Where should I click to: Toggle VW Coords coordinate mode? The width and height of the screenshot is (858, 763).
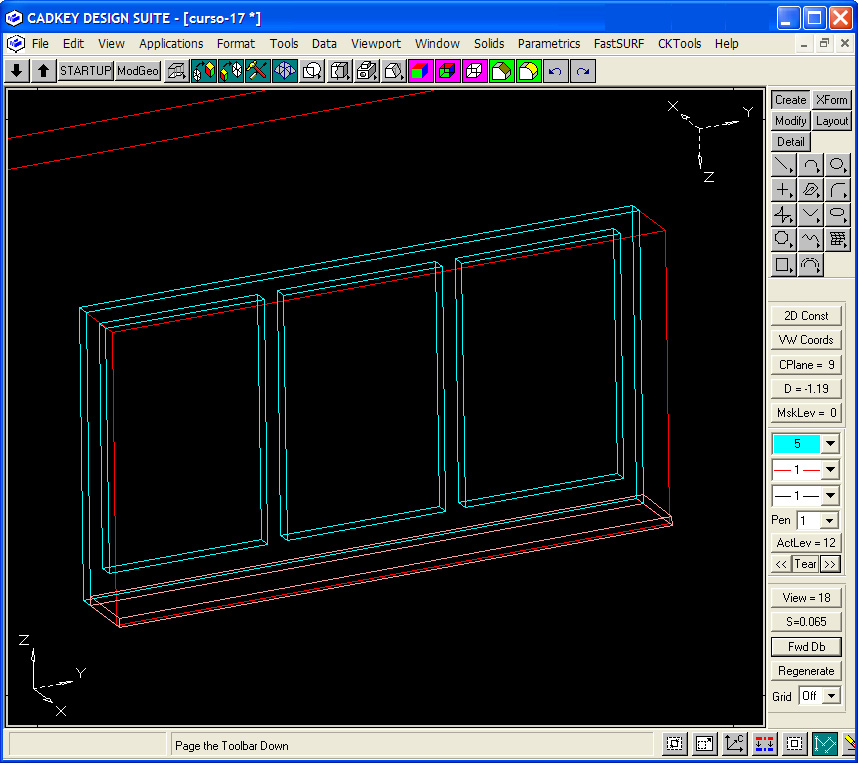(x=805, y=340)
